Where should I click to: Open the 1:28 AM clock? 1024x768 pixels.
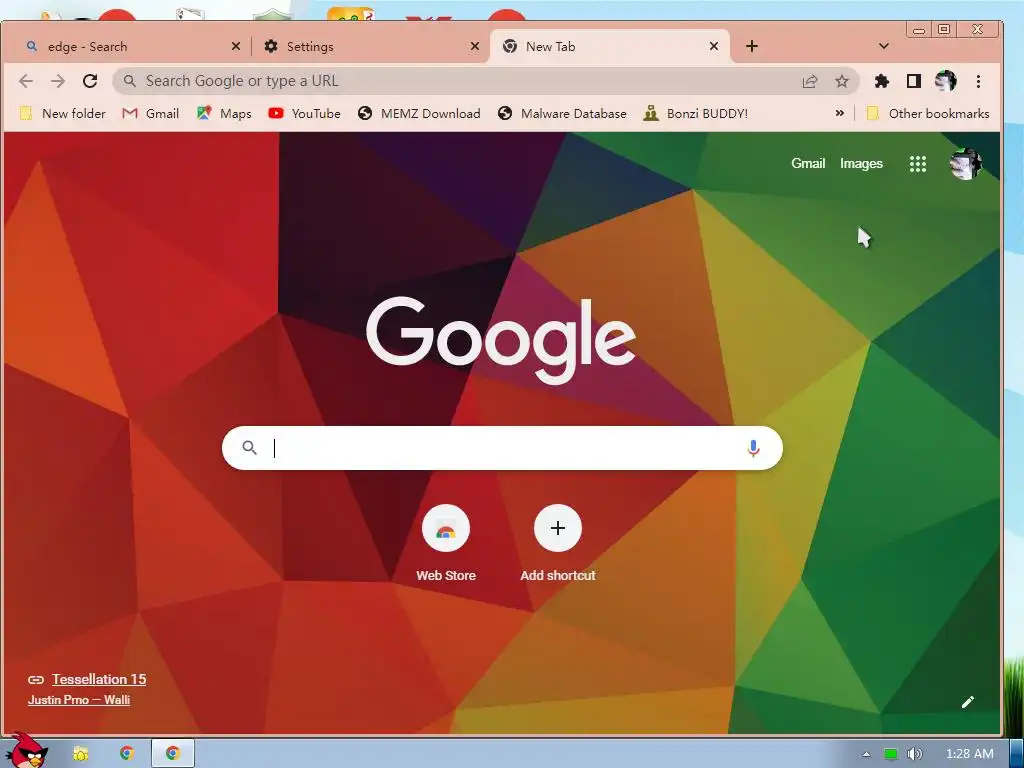tap(969, 754)
